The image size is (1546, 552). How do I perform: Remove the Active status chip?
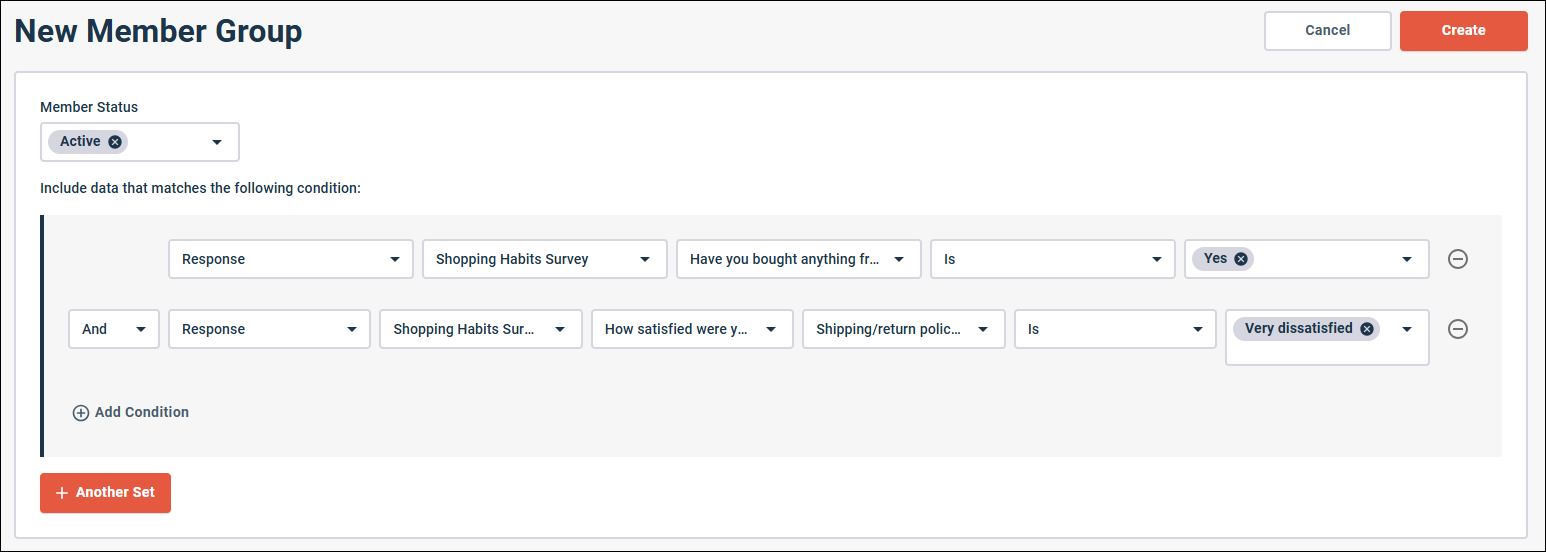tap(115, 142)
